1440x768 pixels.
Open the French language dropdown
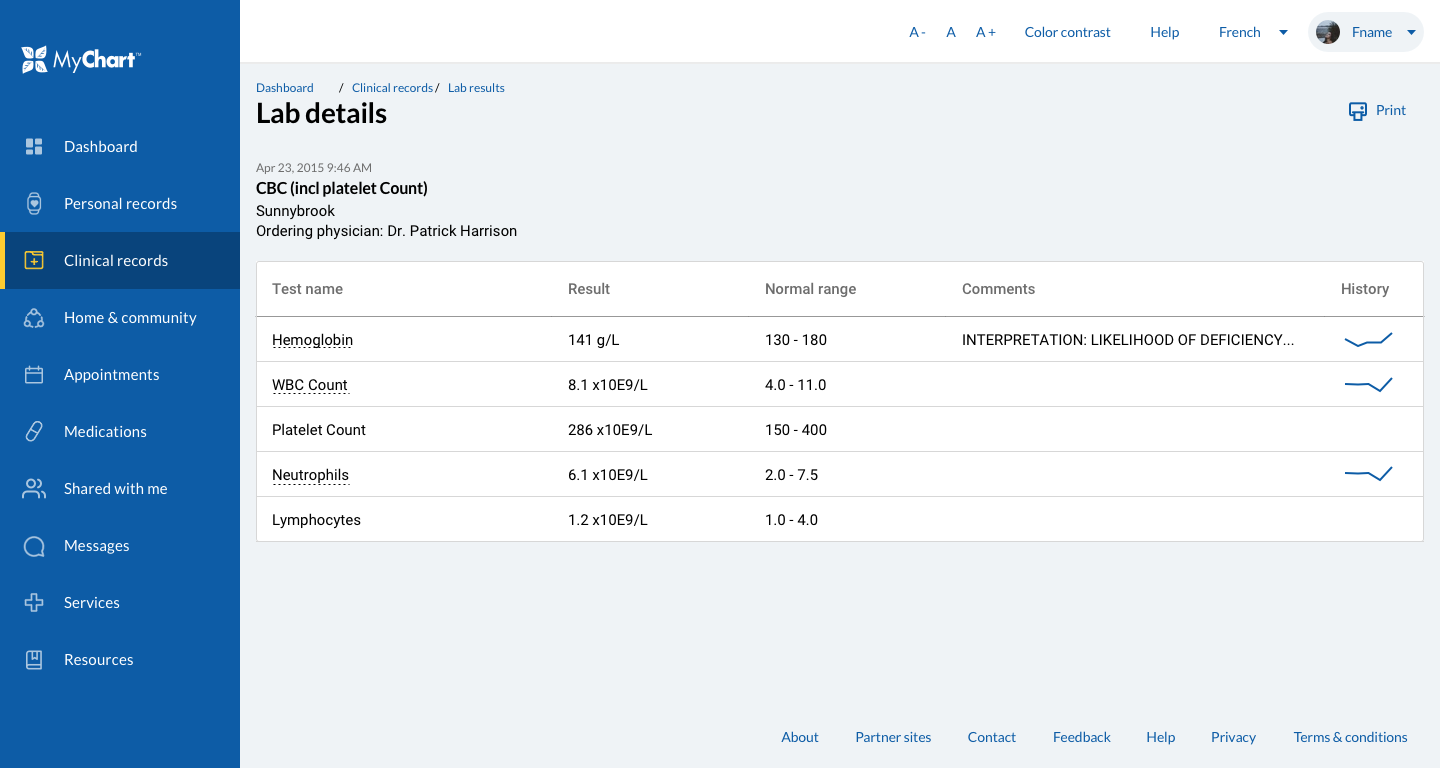pyautogui.click(x=1251, y=31)
